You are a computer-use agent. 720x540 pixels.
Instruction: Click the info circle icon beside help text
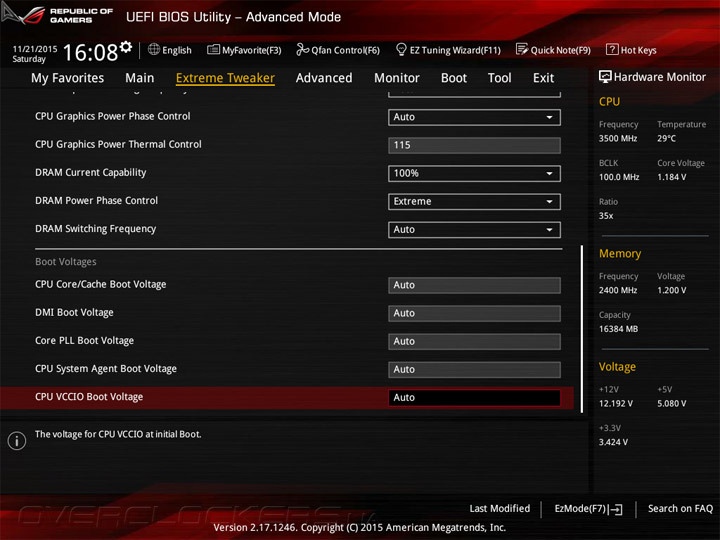coord(17,441)
